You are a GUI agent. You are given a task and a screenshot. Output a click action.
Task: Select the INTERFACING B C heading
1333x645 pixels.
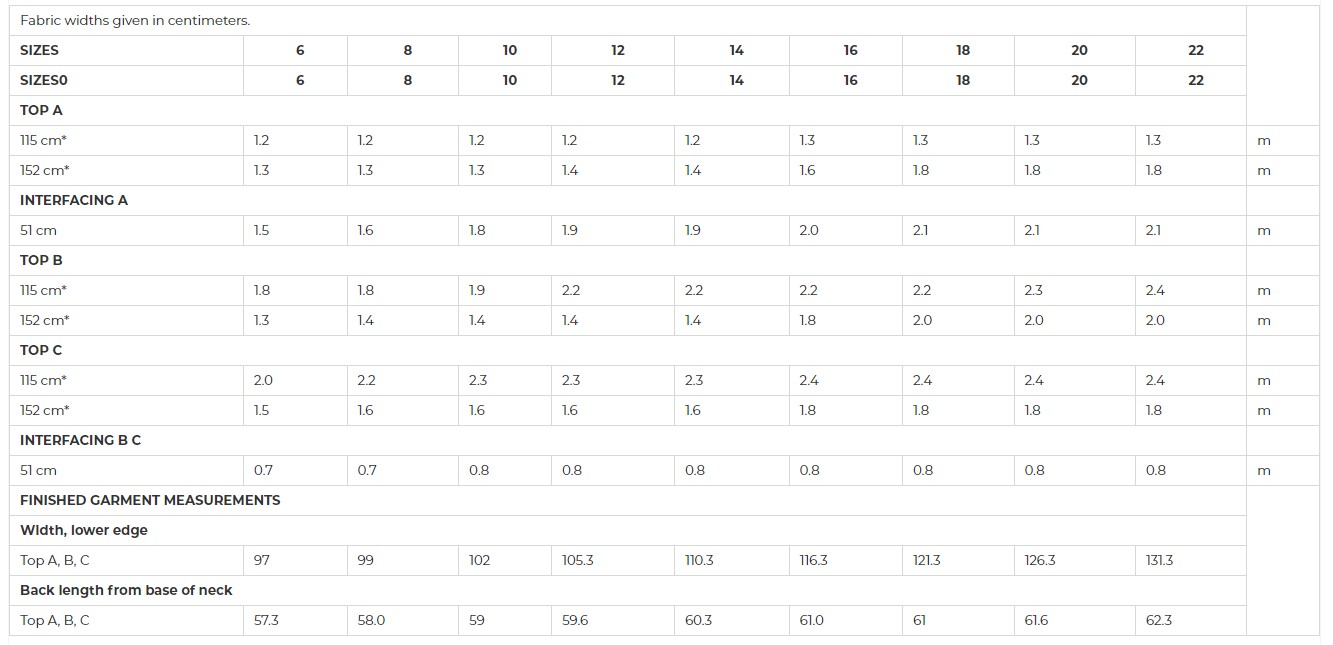pyautogui.click(x=80, y=440)
